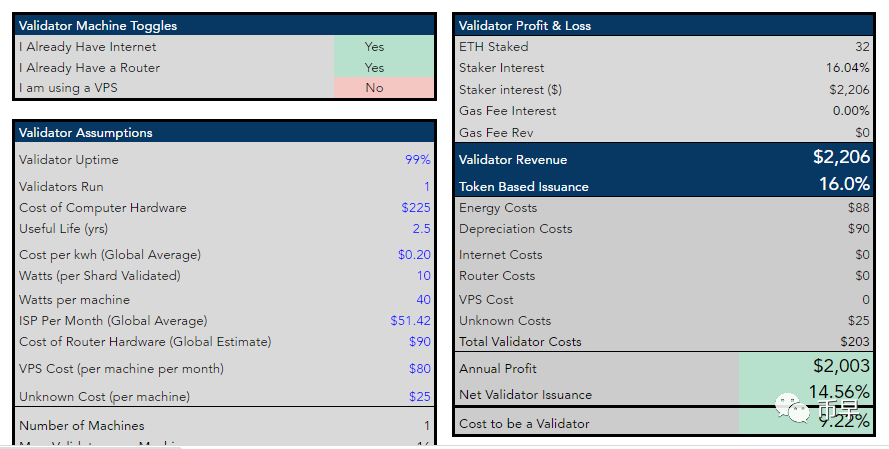
Task: Select the ETH Staked value 32
Action: [862, 47]
